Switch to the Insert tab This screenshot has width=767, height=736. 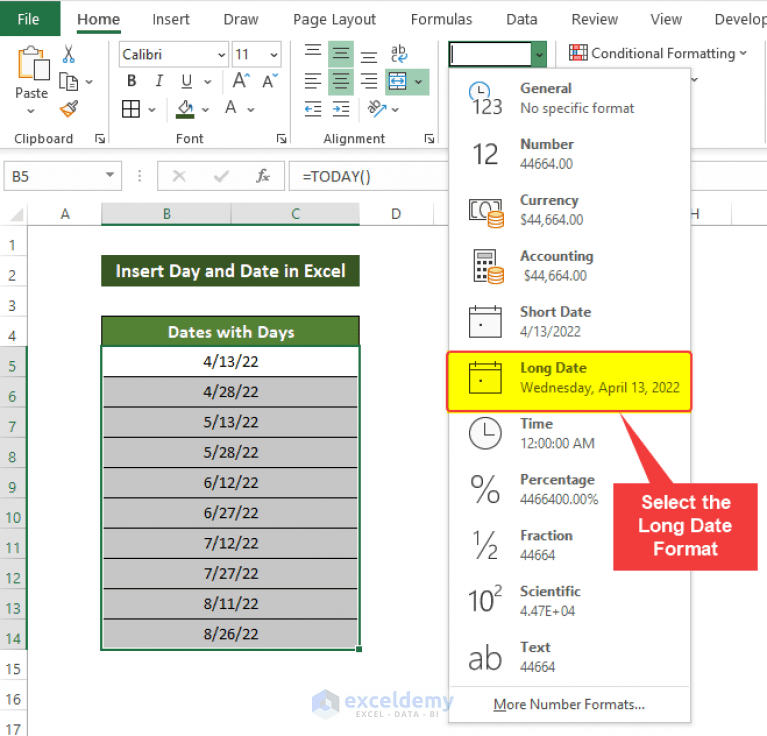click(x=171, y=19)
